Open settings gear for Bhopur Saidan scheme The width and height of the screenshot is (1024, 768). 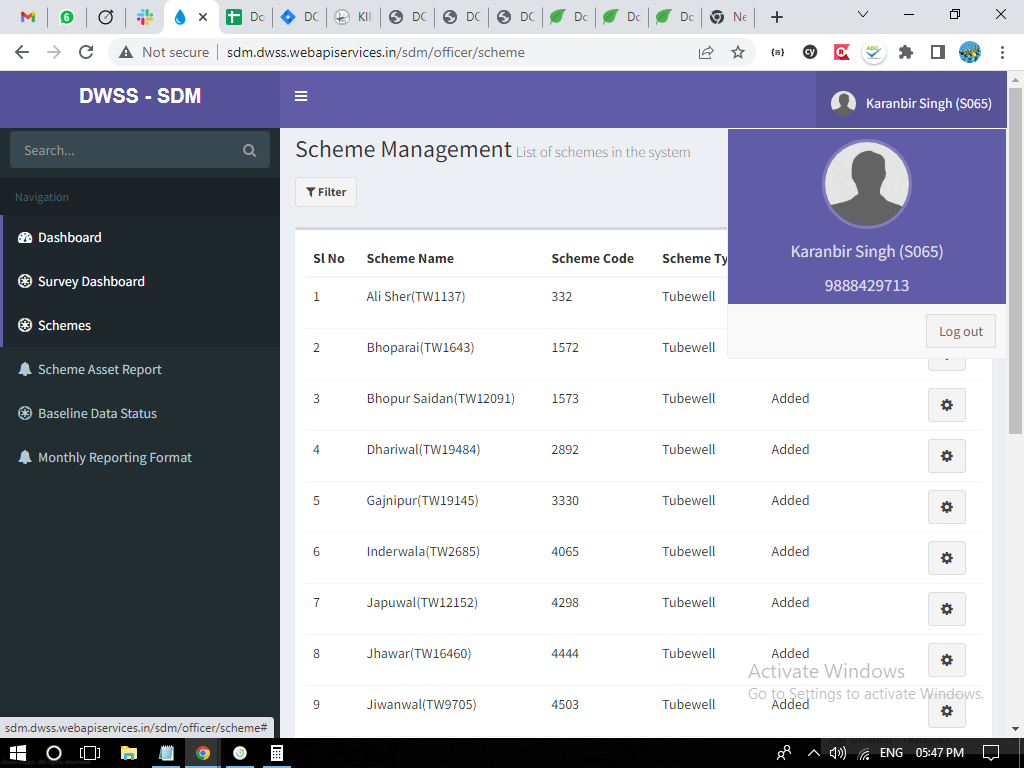coord(946,405)
